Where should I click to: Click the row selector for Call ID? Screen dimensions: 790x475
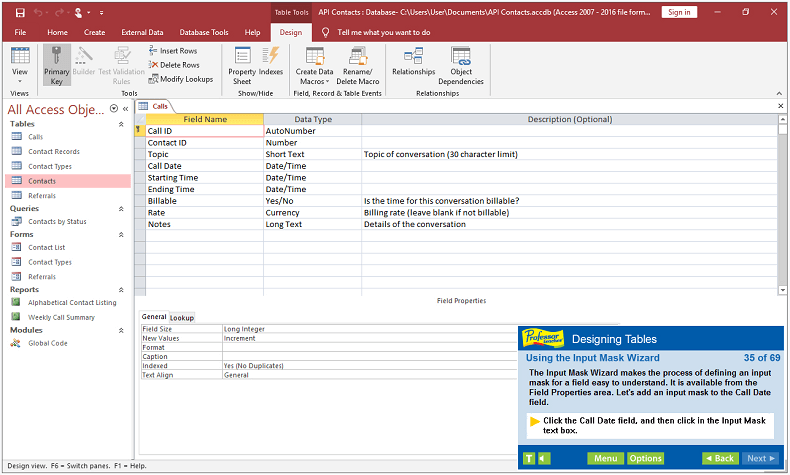coord(140,130)
